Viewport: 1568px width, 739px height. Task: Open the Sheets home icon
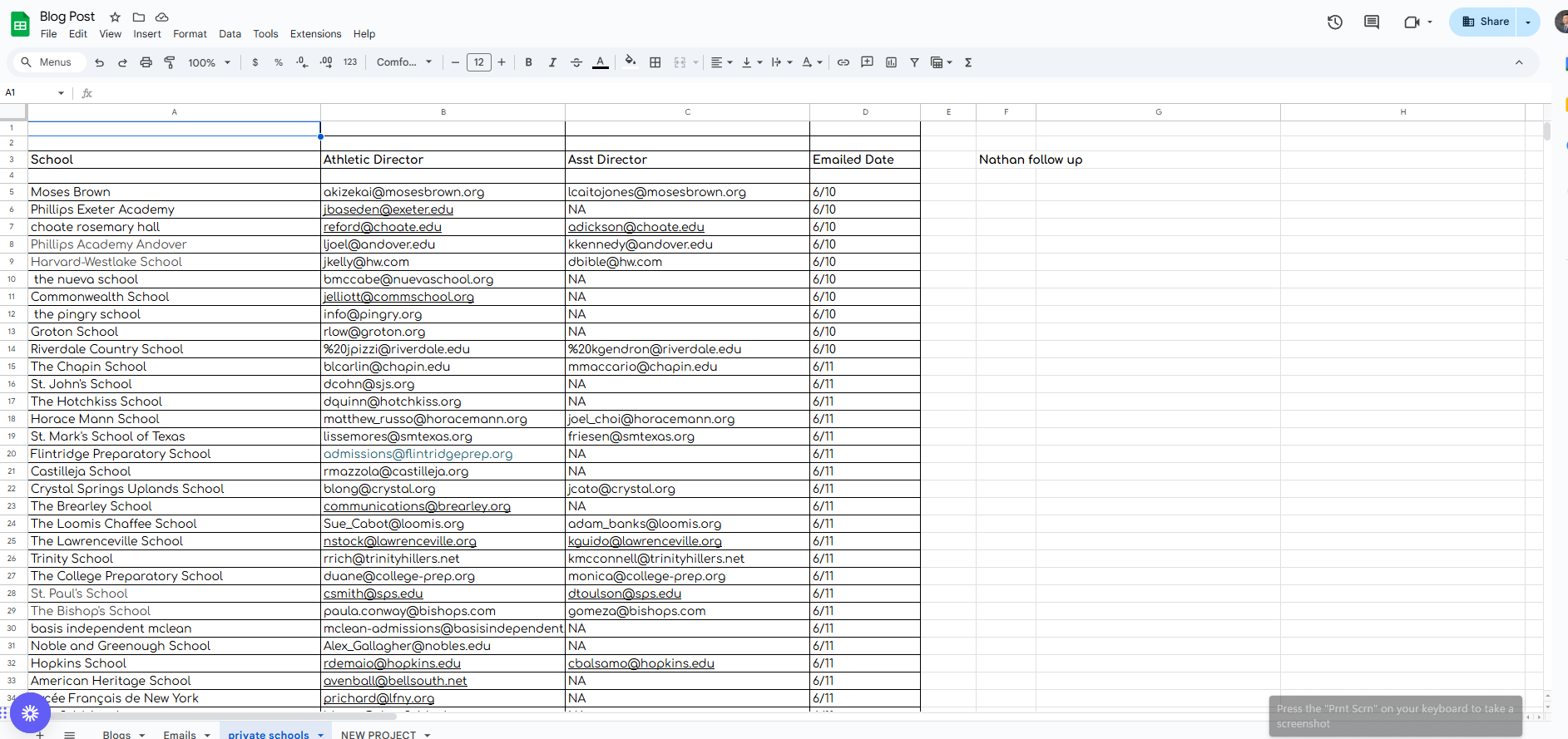click(20, 24)
